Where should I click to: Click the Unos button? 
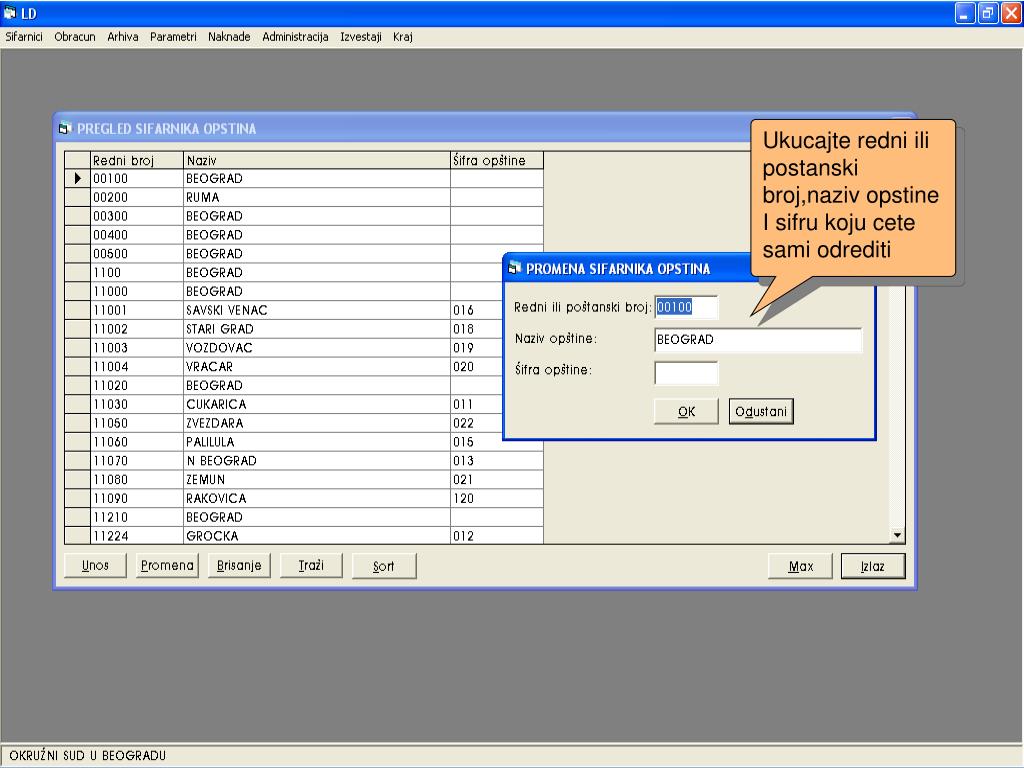[96, 566]
